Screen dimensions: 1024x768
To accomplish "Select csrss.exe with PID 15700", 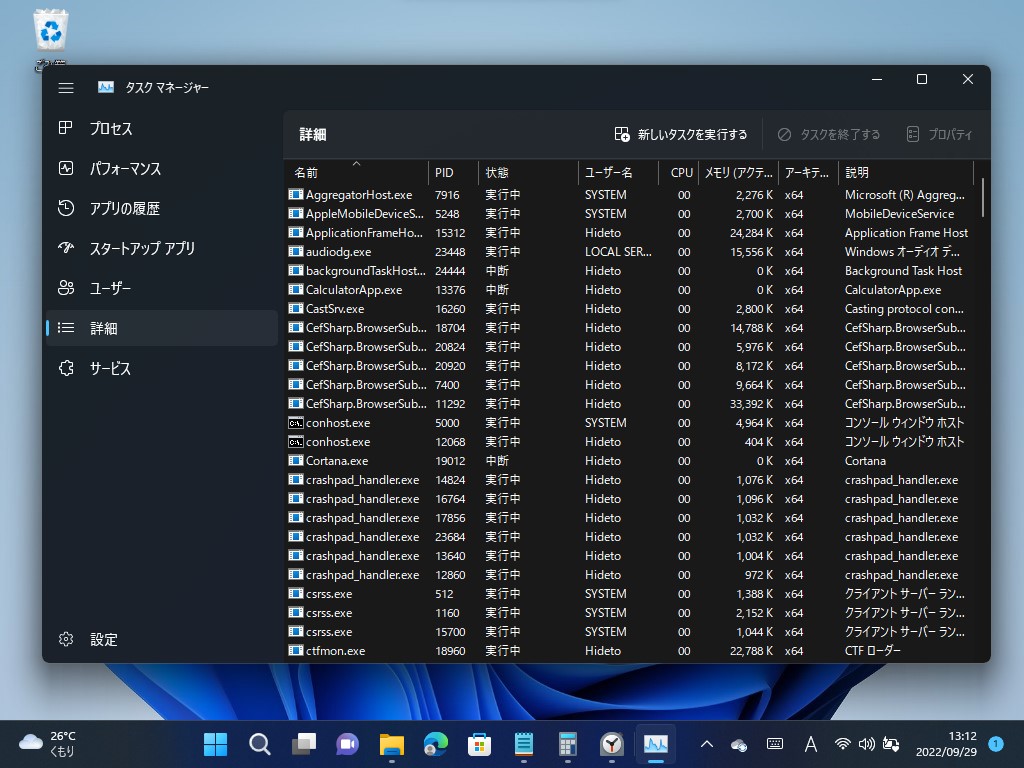I will point(630,632).
